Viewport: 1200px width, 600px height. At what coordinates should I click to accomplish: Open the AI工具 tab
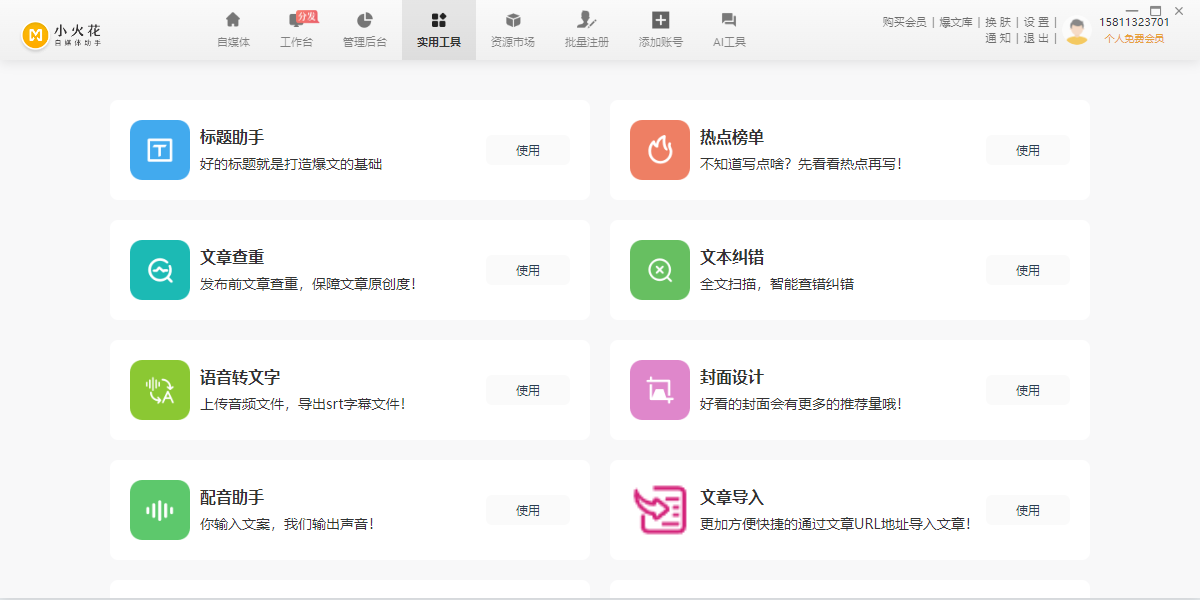(x=729, y=30)
